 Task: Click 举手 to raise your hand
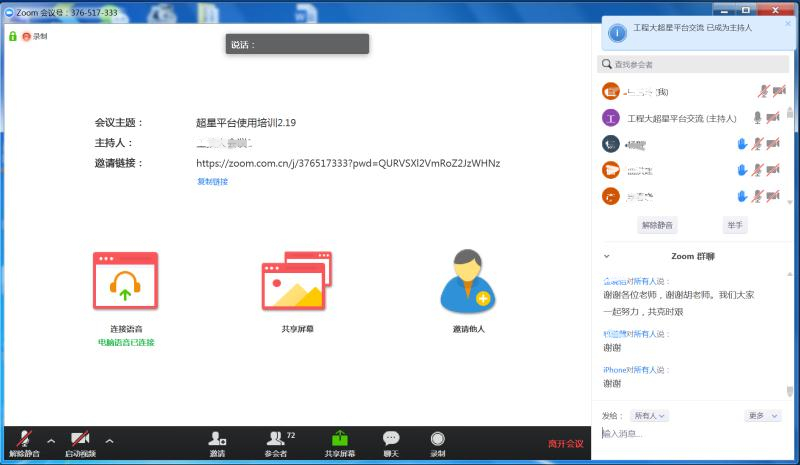[735, 226]
